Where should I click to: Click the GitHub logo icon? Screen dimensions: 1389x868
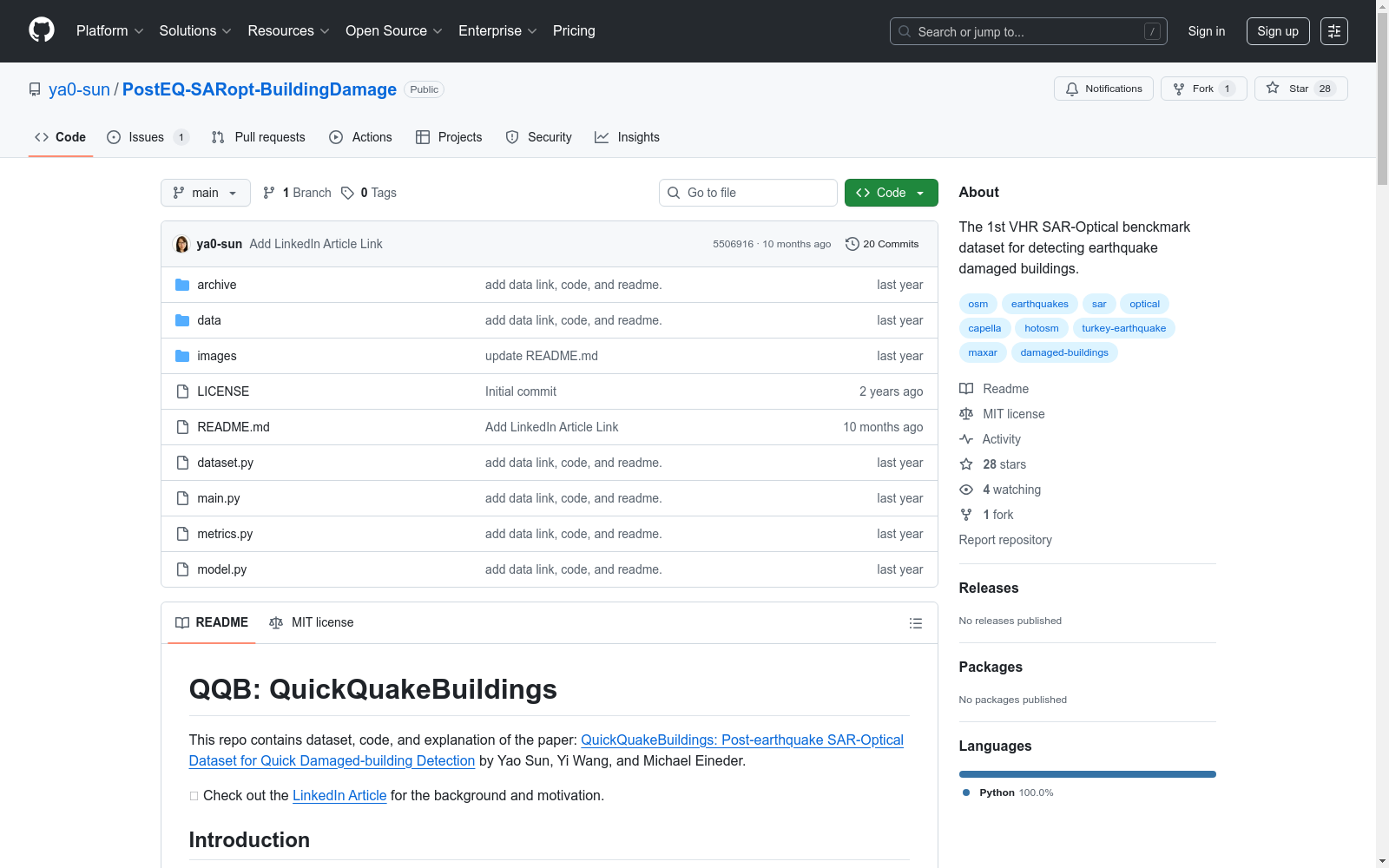coord(42,30)
